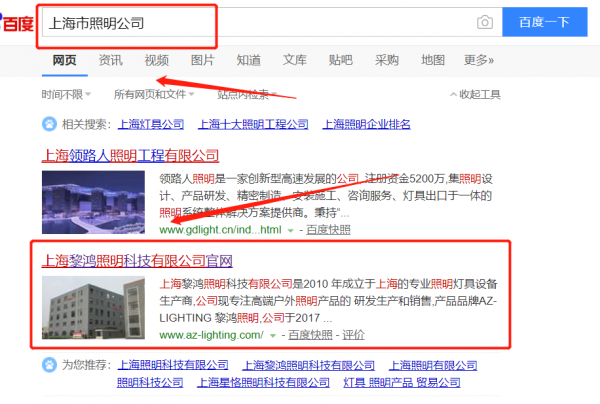Click small arrow after az-lighting.com URL
The width and height of the screenshot is (600, 404).
tap(275, 334)
